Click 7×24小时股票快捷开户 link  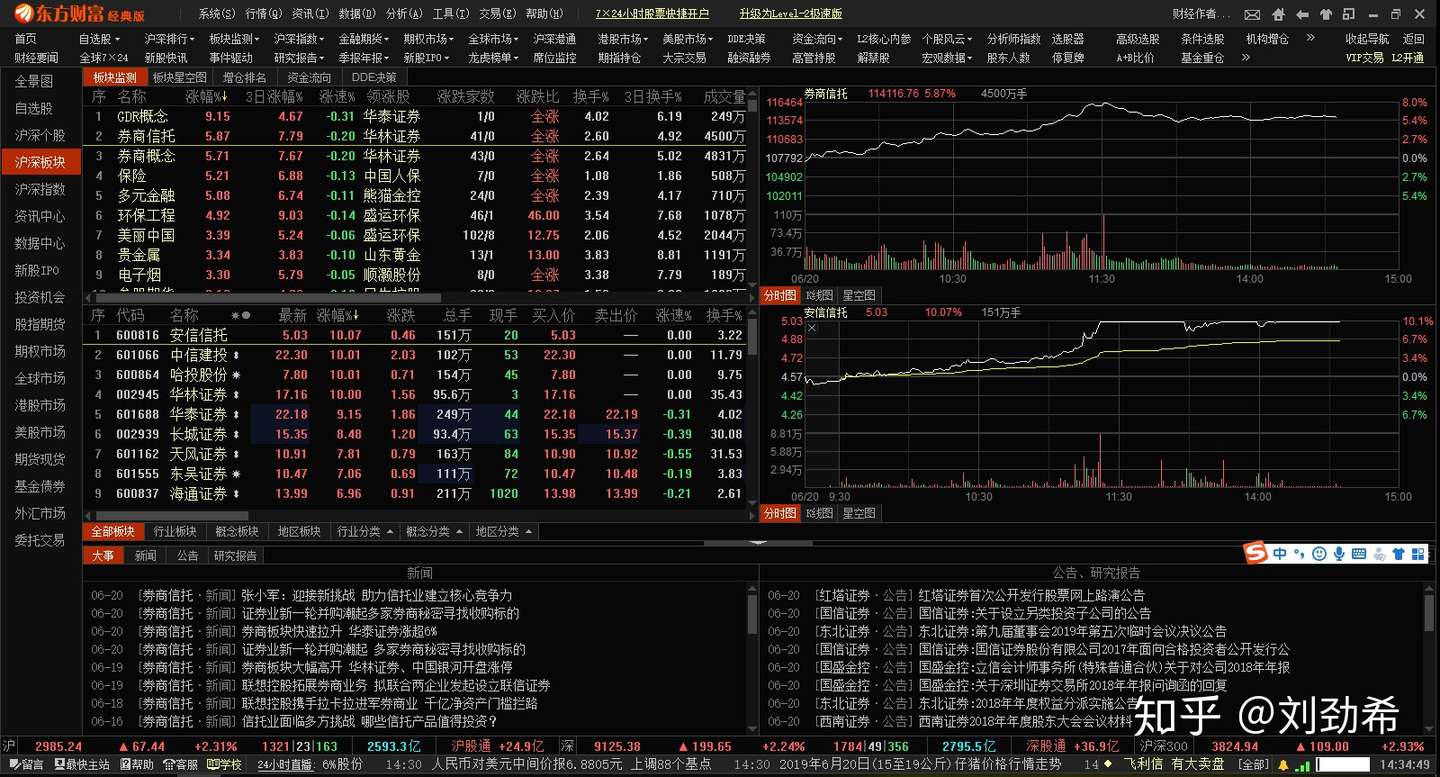652,14
